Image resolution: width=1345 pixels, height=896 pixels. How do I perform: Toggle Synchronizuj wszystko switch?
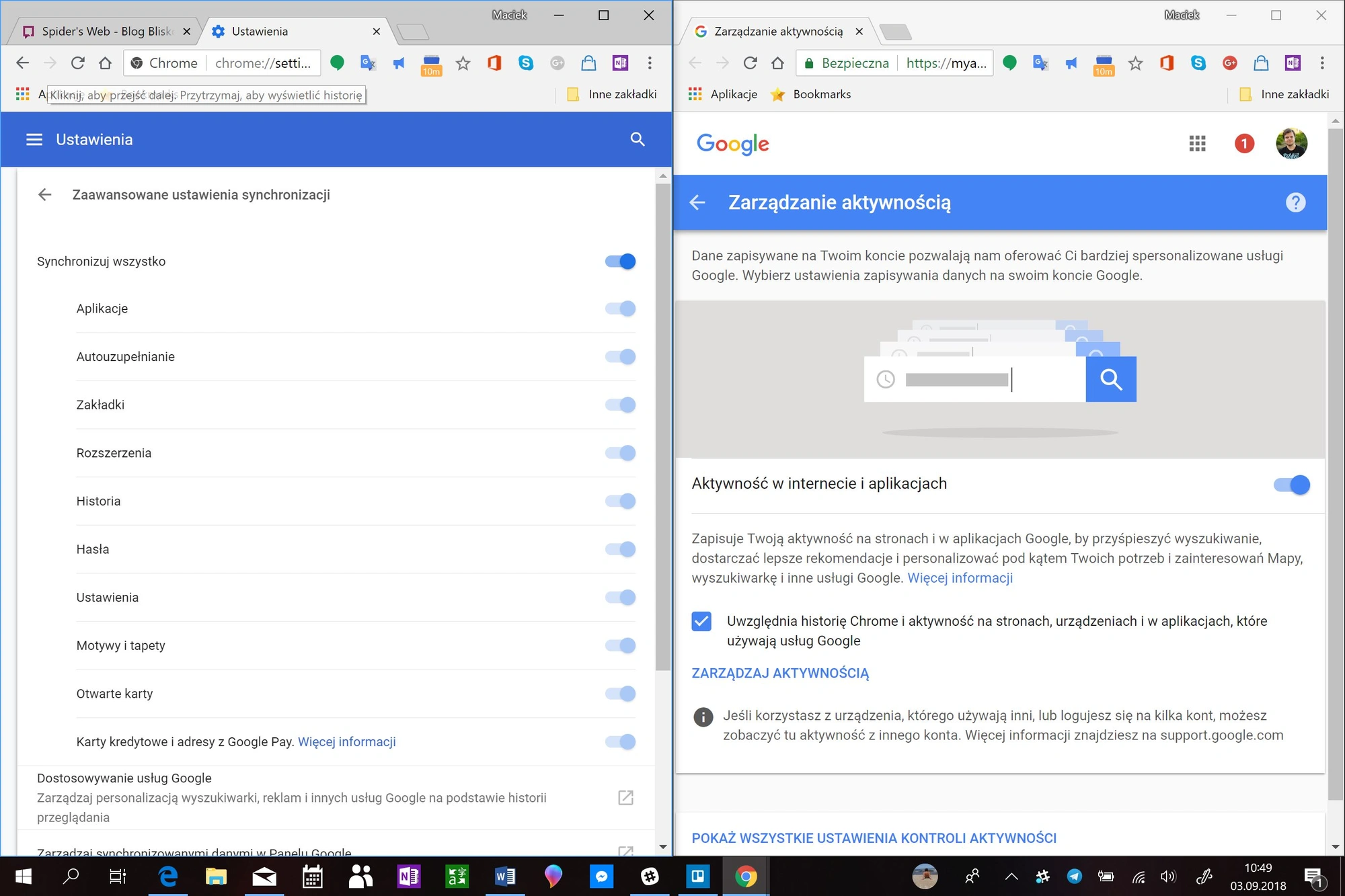coord(620,261)
